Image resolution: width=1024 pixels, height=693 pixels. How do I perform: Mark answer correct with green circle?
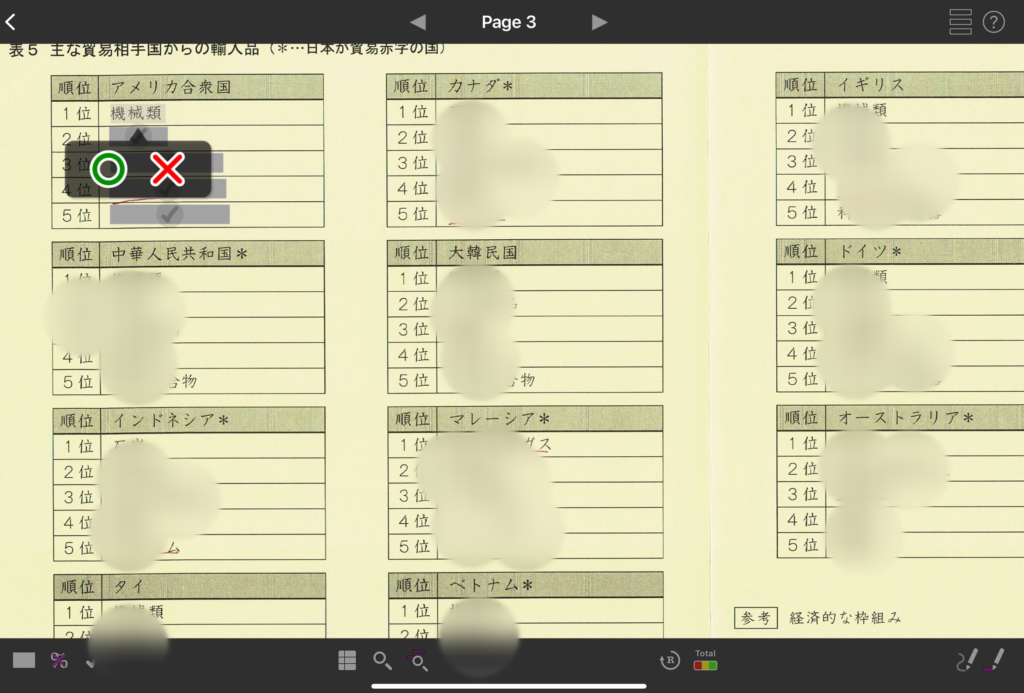pyautogui.click(x=109, y=170)
